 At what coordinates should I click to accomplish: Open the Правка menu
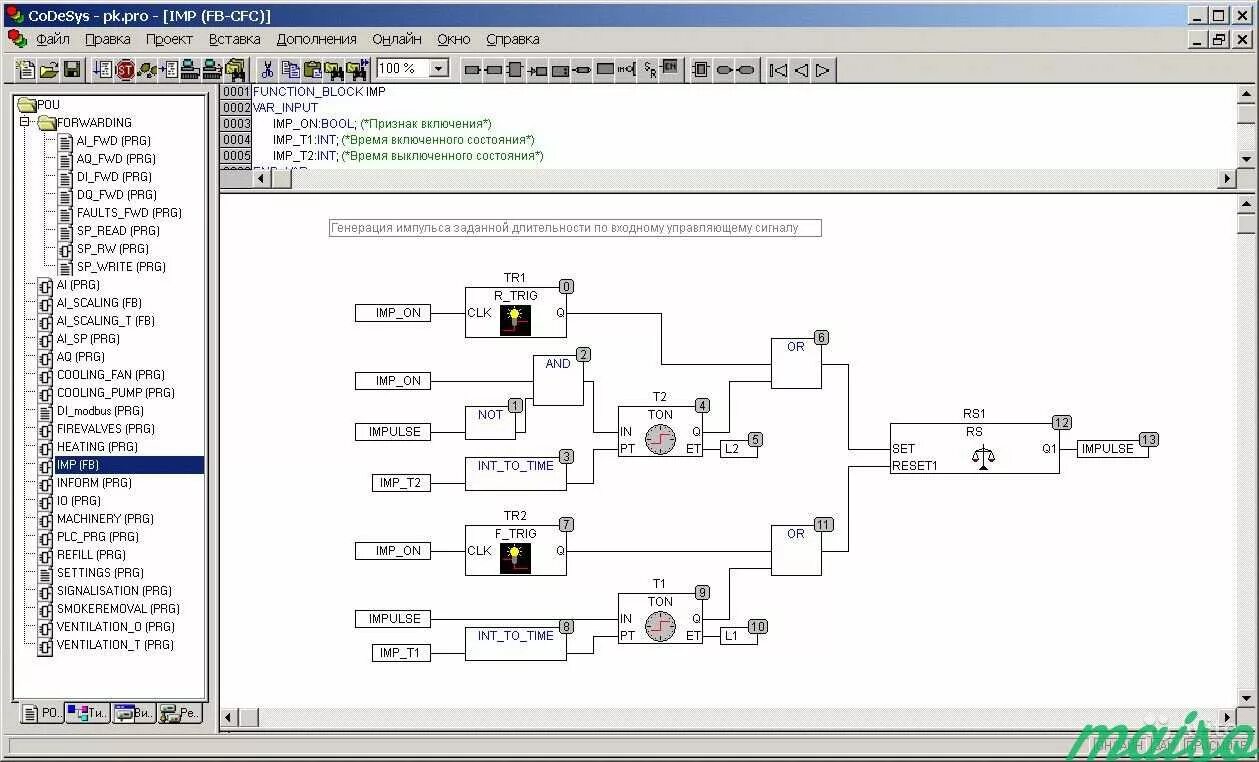click(x=108, y=39)
